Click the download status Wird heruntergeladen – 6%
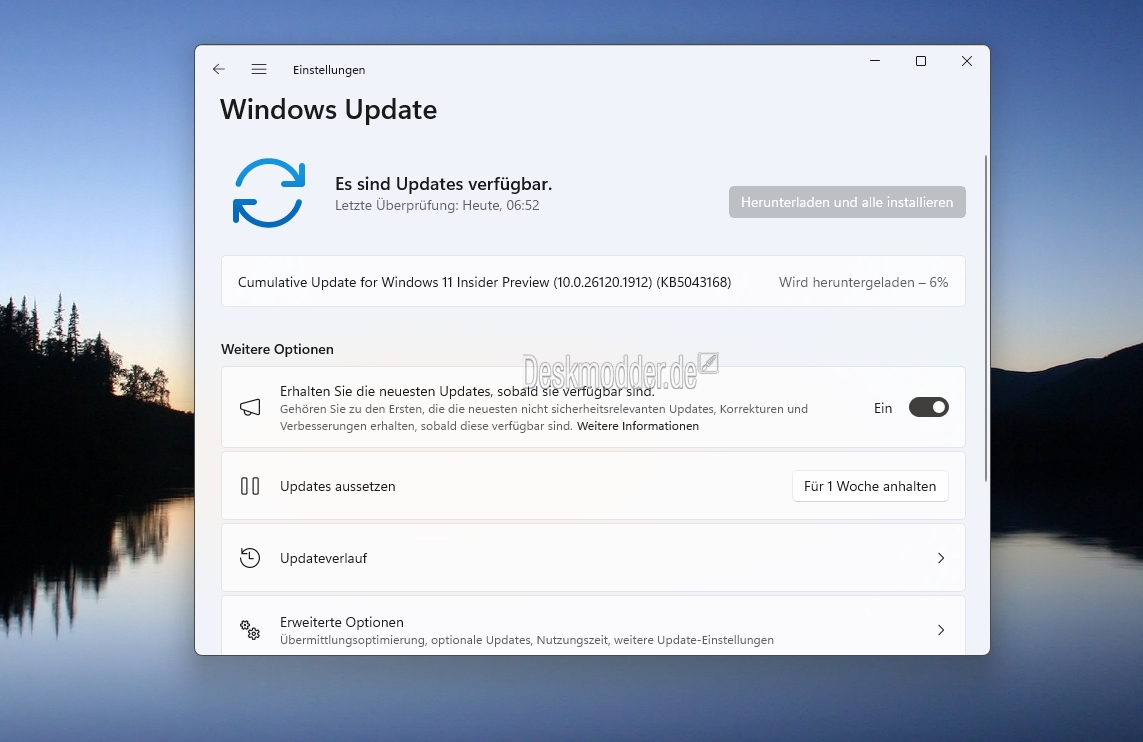 863,282
